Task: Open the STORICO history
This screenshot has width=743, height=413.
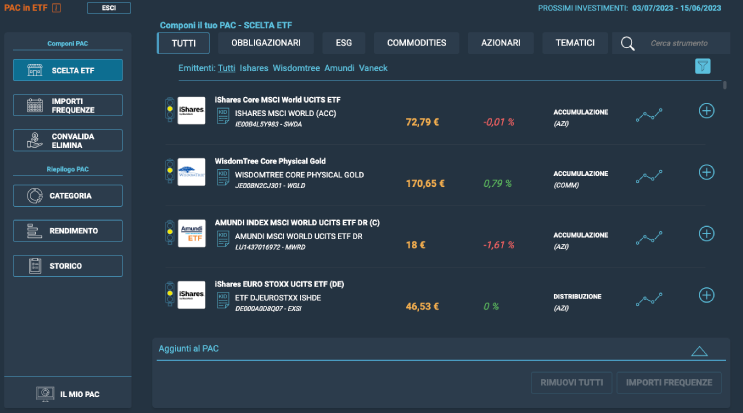Action: (x=68, y=266)
